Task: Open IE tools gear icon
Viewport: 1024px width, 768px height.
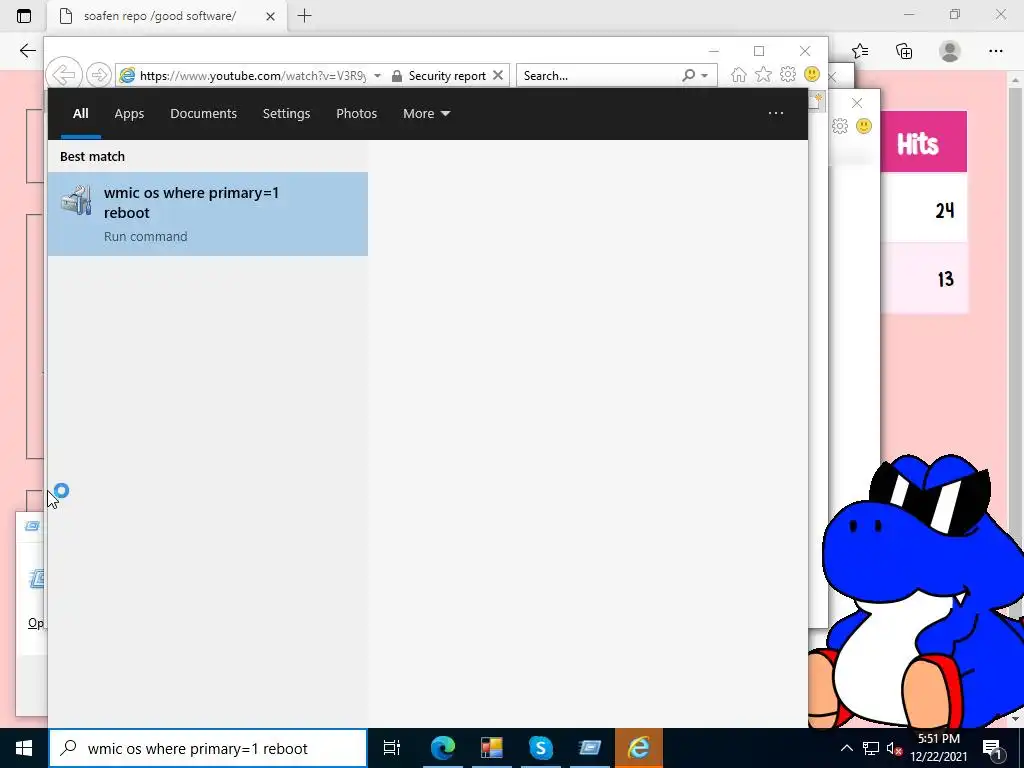Action: tap(788, 74)
